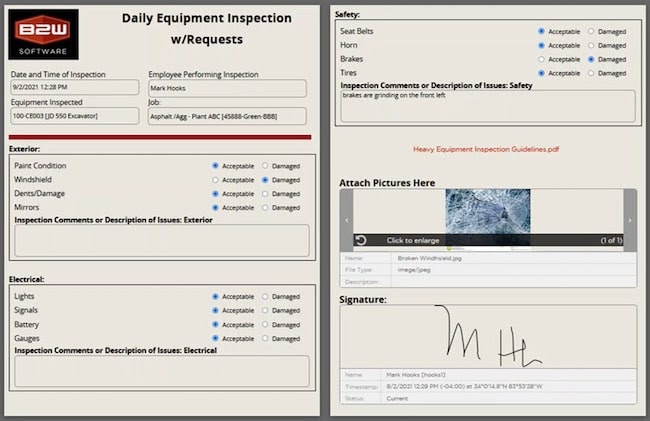Viewport: 650px width, 421px height.
Task: Select Damaged for Tires
Action: pyautogui.click(x=591, y=73)
